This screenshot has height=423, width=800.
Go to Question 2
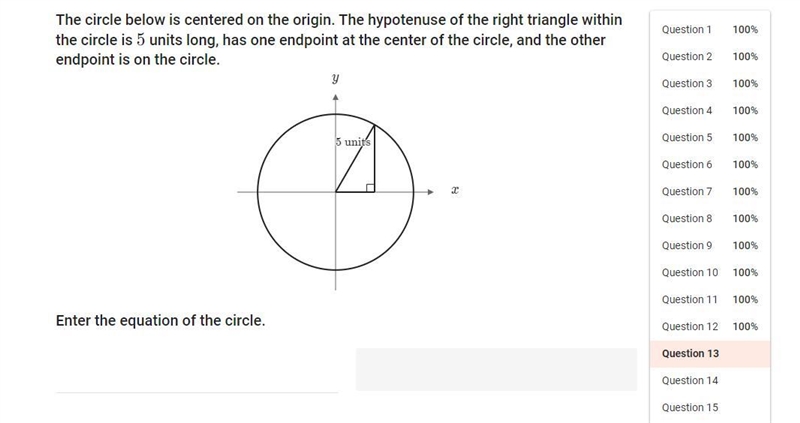(710, 57)
